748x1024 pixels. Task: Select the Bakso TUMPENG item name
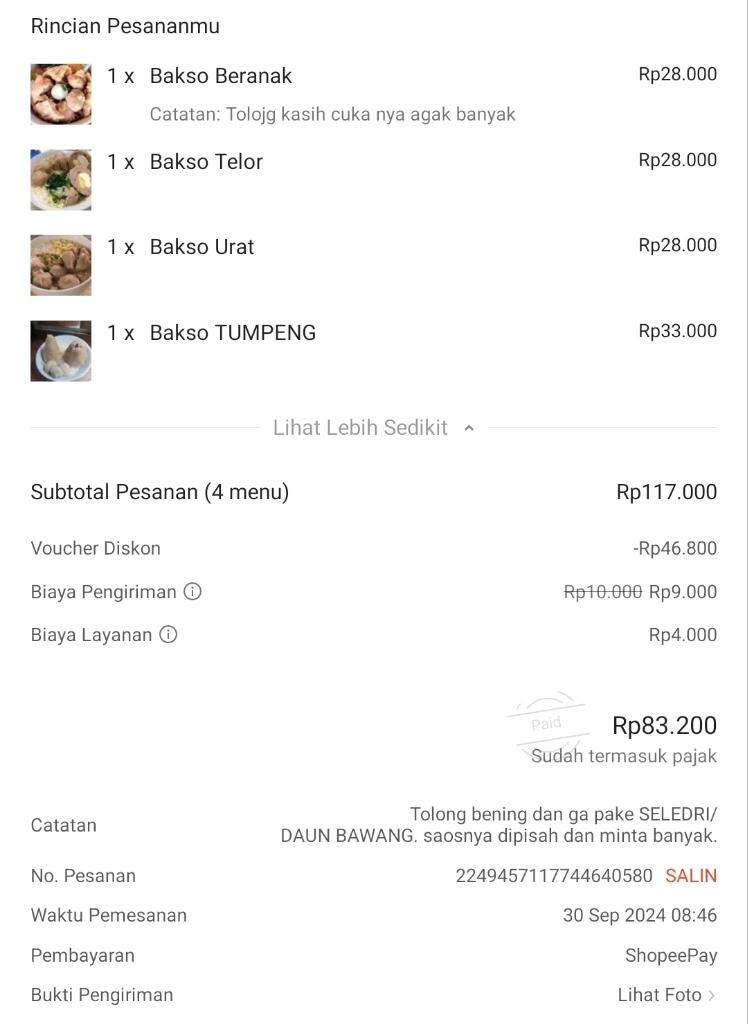click(233, 333)
